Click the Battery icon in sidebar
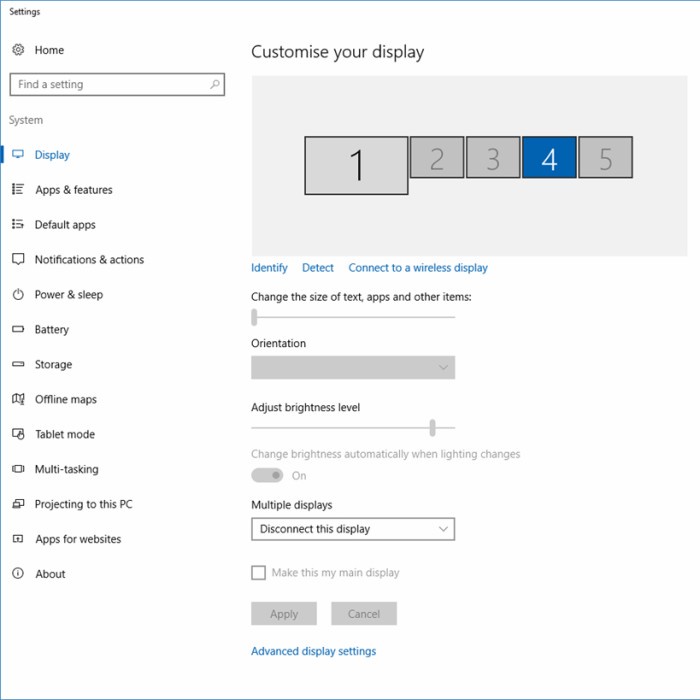The height and width of the screenshot is (700, 700). [18, 330]
